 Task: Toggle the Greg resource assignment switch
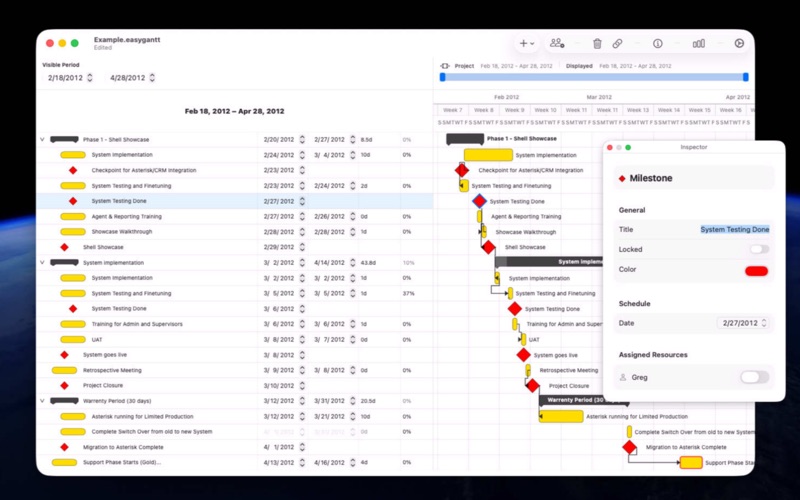click(x=755, y=378)
